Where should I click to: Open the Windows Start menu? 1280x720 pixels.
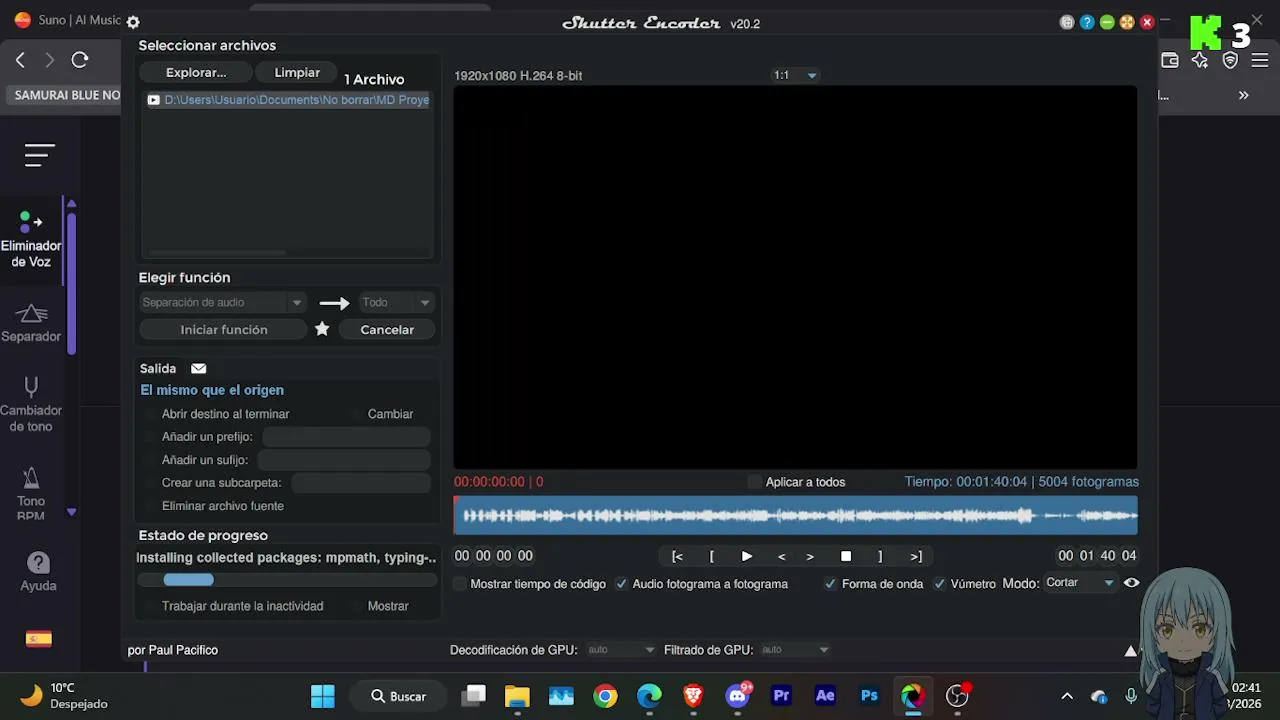[323, 696]
